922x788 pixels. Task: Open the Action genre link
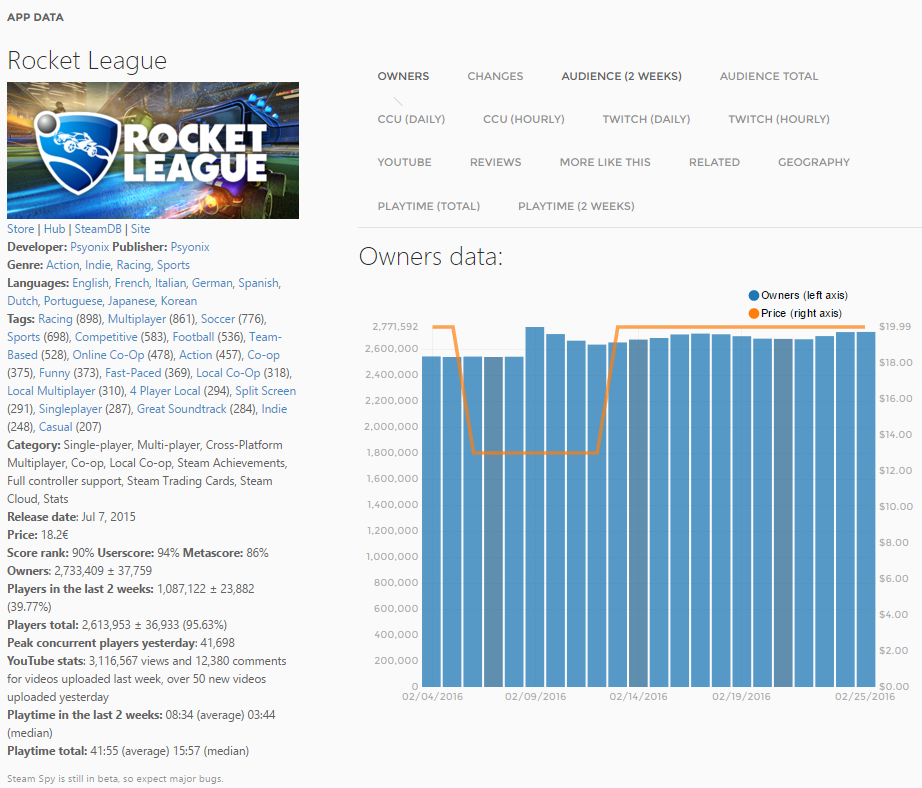coord(62,265)
